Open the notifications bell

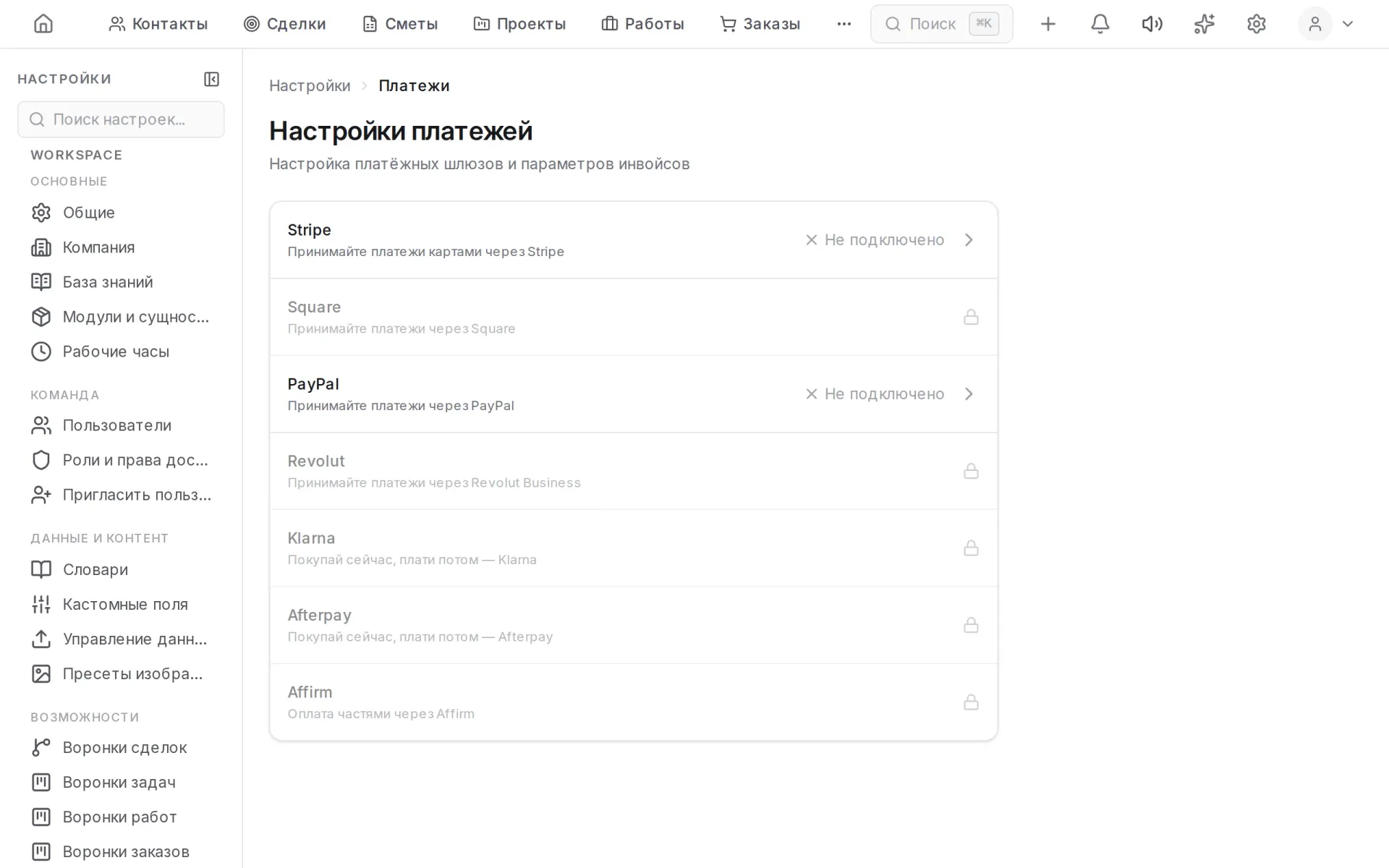(x=1100, y=24)
